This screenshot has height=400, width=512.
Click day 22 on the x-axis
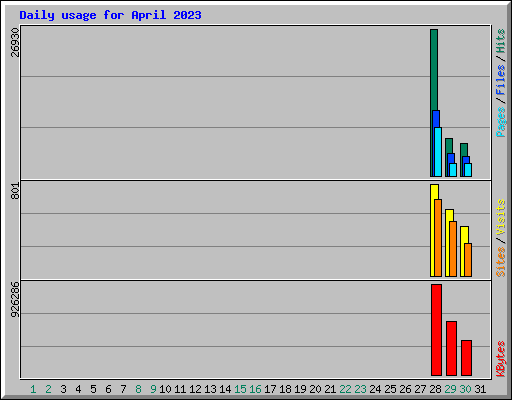tap(345, 389)
